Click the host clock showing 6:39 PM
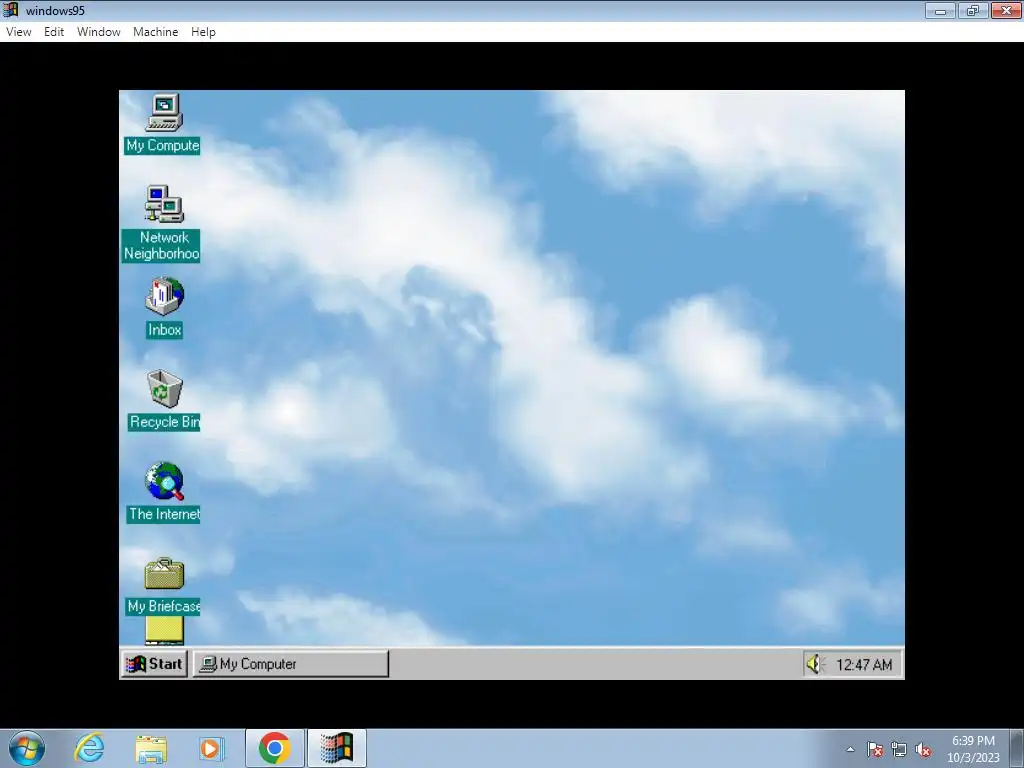 (973, 749)
